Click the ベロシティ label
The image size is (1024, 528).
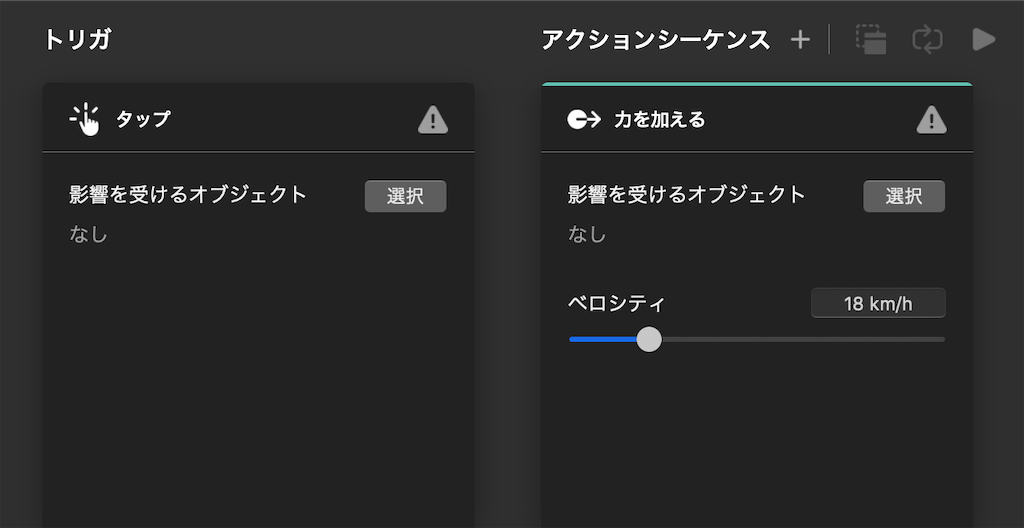point(616,303)
